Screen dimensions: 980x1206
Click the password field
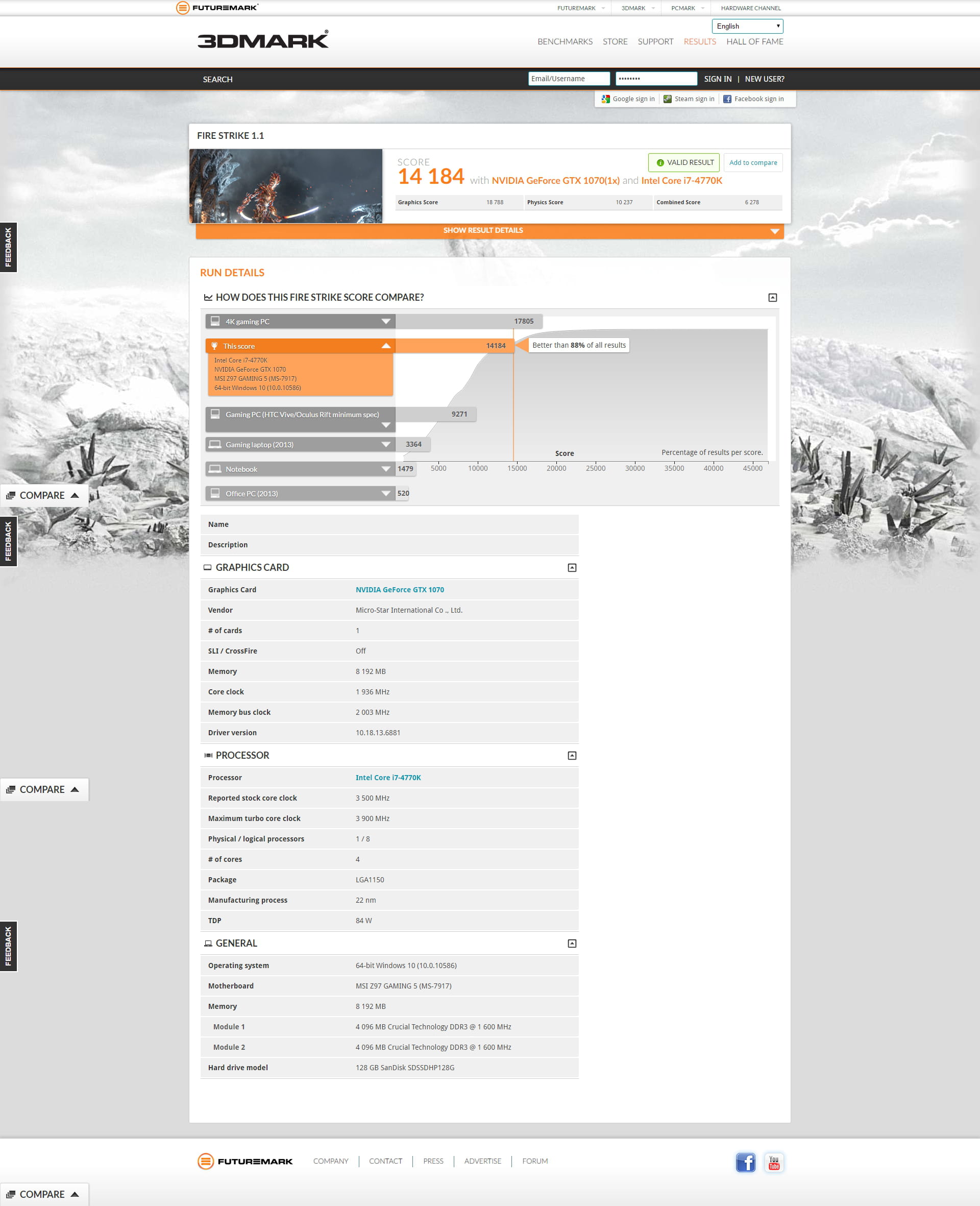(x=656, y=79)
